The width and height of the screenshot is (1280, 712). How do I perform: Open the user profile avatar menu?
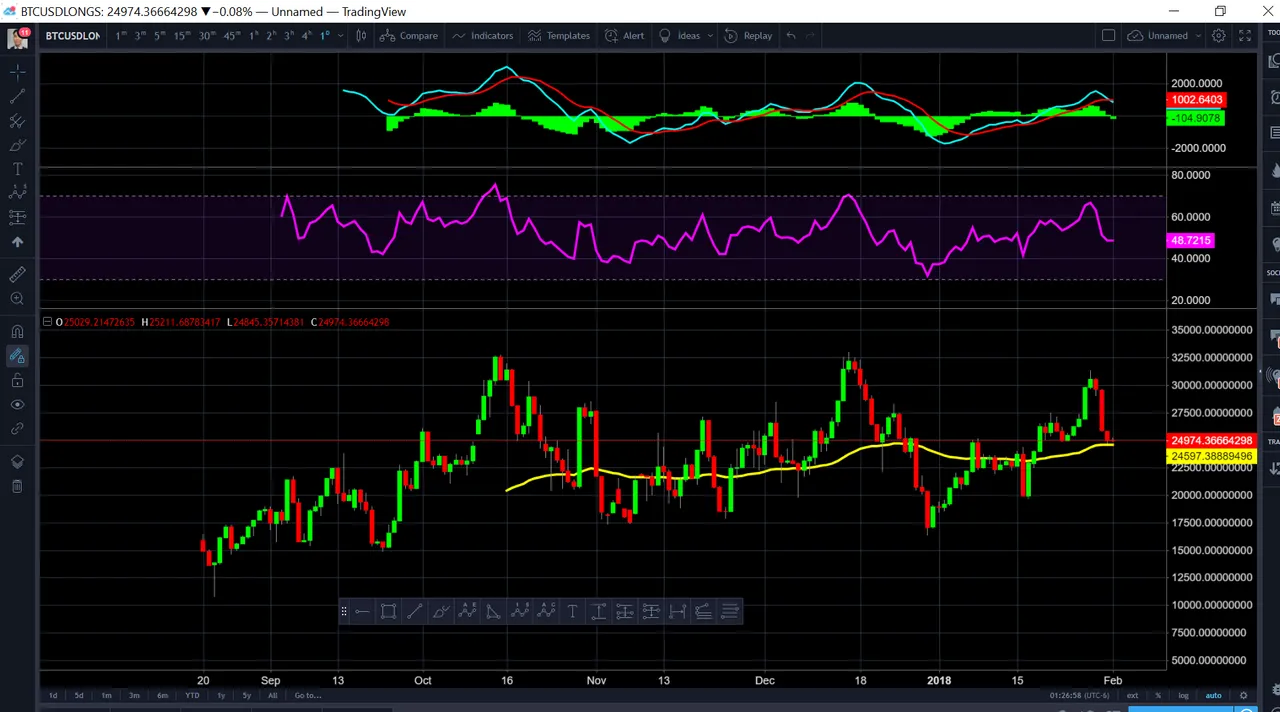pos(17,39)
